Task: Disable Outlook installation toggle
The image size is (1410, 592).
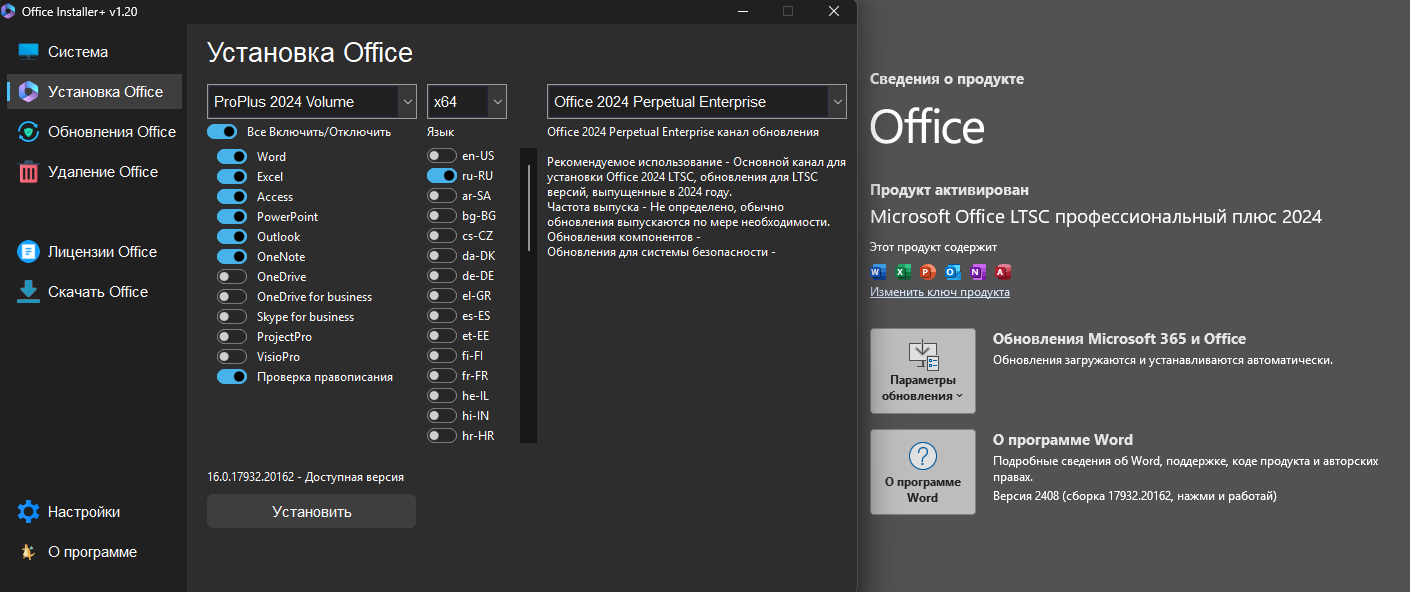Action: pyautogui.click(x=232, y=237)
